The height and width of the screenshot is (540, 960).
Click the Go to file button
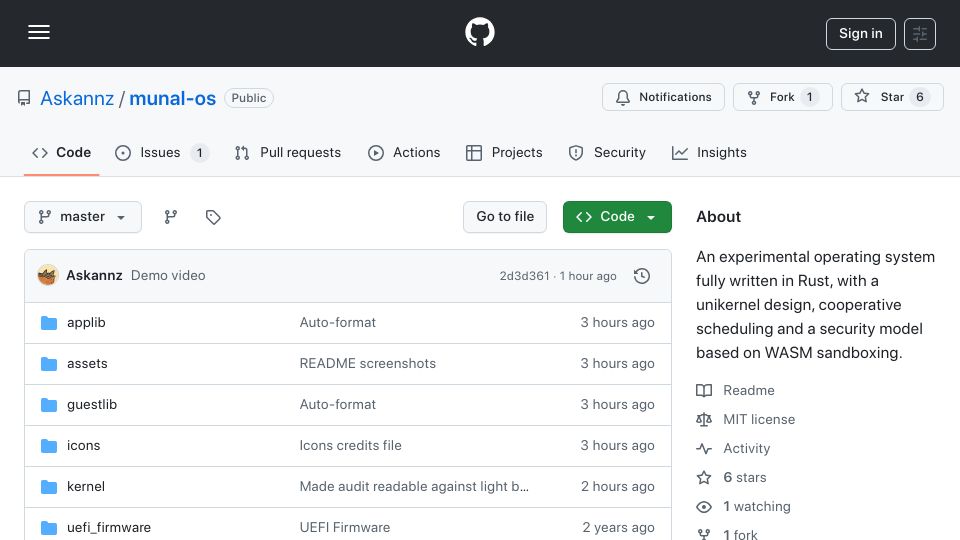pyautogui.click(x=505, y=217)
